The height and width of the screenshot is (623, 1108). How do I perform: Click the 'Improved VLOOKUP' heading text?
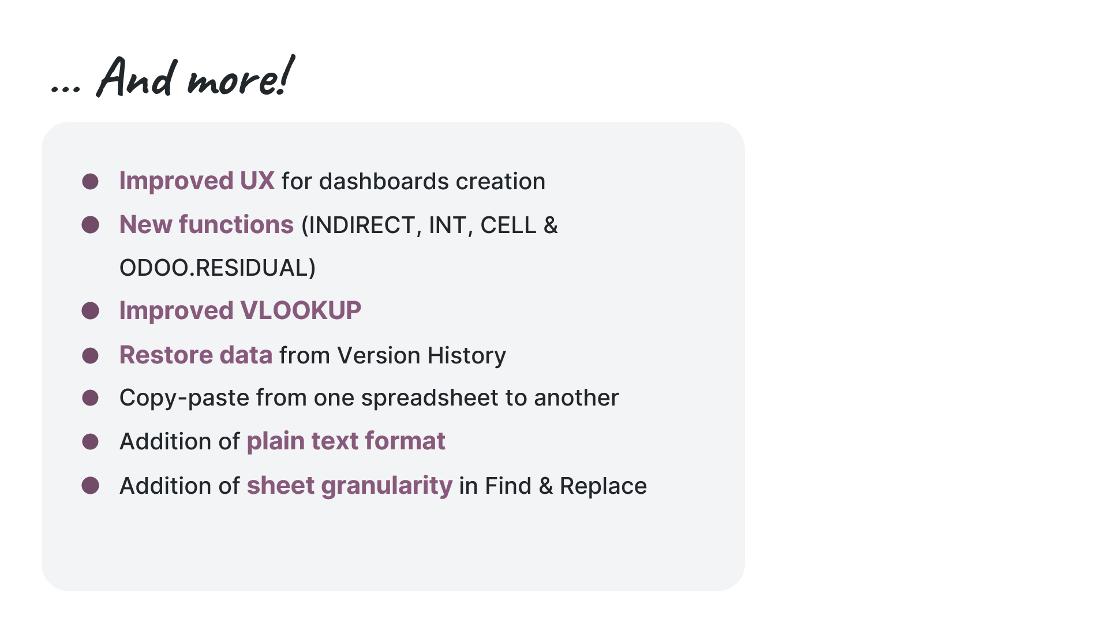(240, 311)
